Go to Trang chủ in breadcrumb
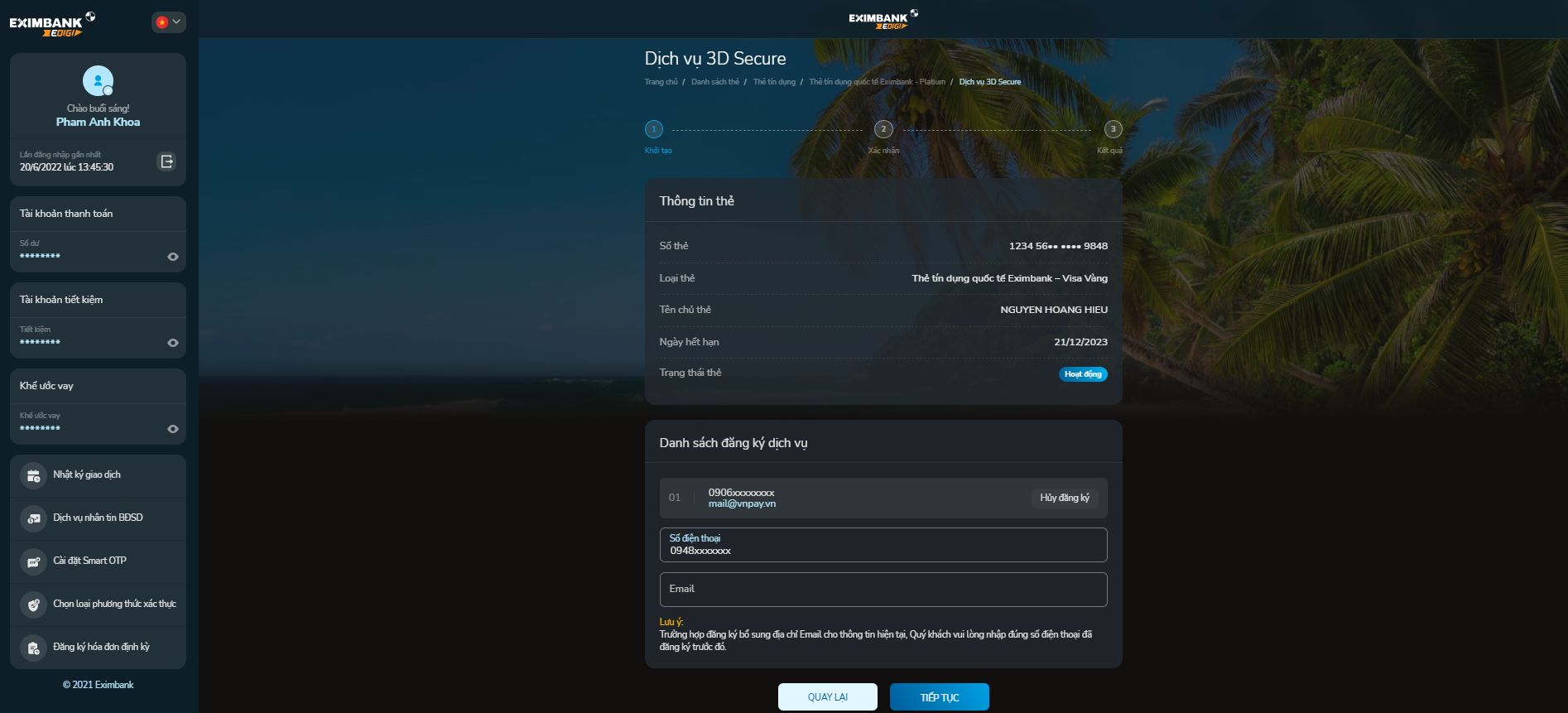This screenshot has height=713, width=1568. click(661, 82)
